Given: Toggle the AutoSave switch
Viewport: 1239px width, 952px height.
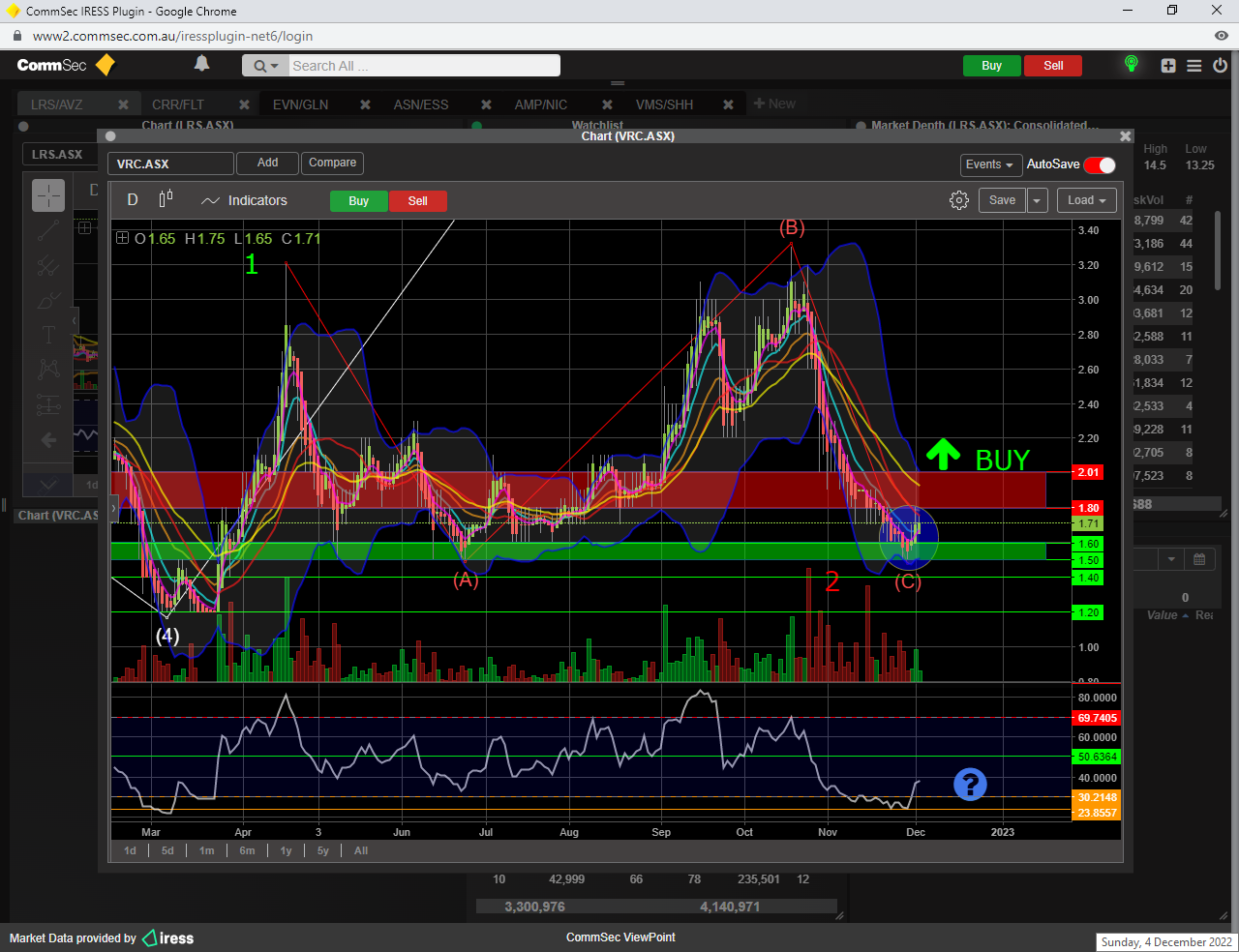Looking at the screenshot, I should 1100,164.
